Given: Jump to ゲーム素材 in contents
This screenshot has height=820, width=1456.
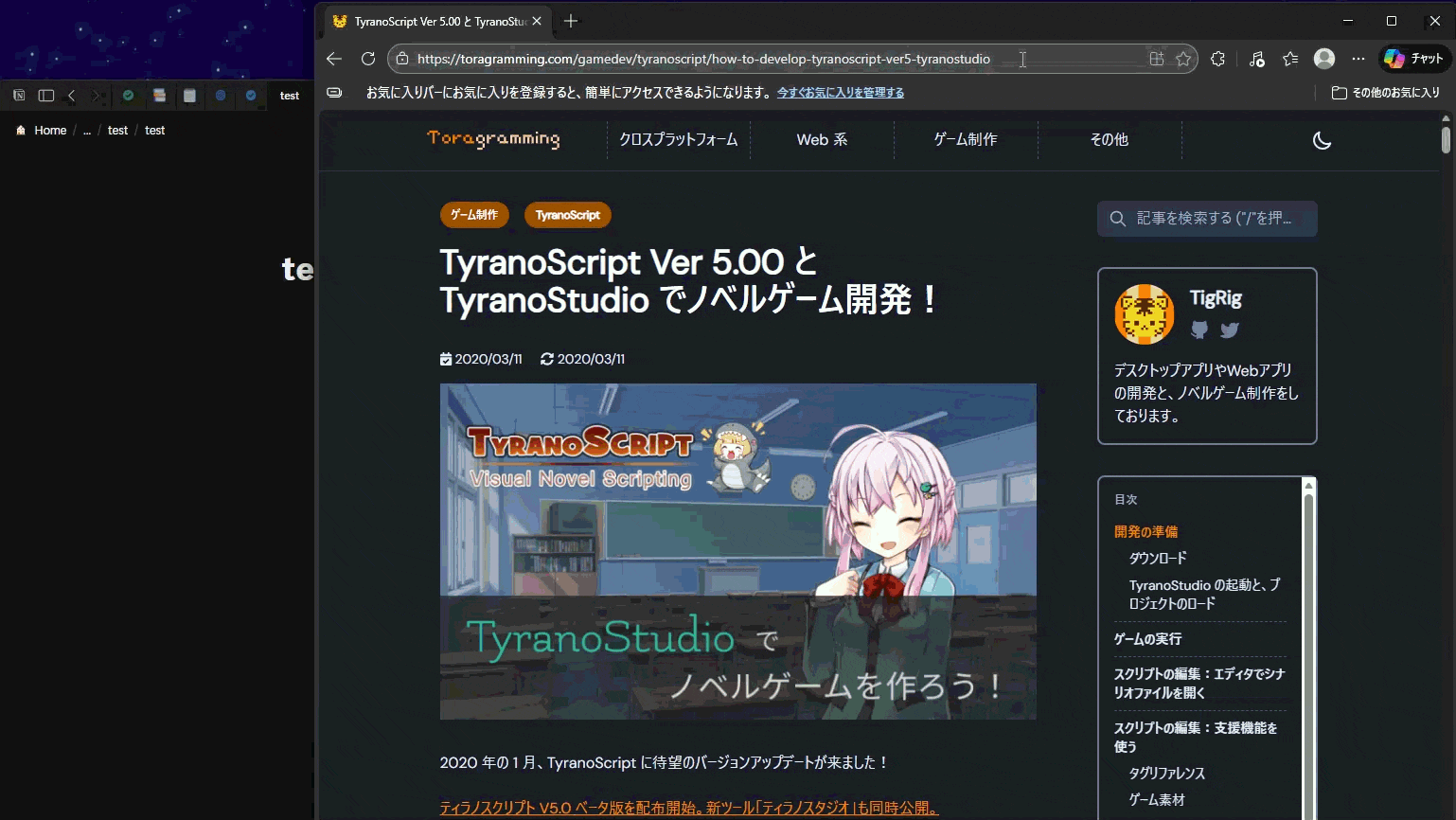Looking at the screenshot, I should coord(1157,799).
